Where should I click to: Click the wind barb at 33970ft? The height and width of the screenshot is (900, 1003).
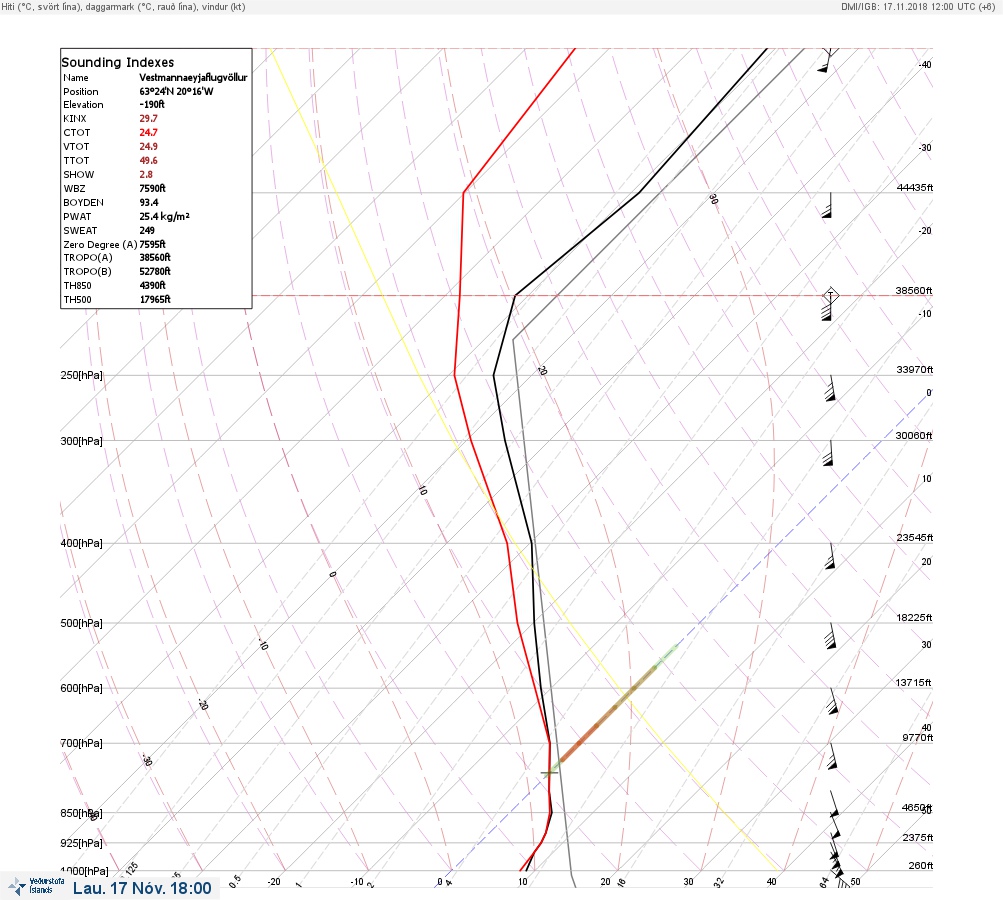830,388
